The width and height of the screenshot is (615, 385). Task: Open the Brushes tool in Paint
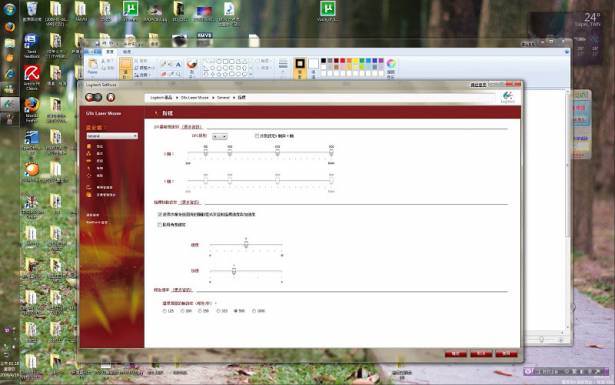(x=192, y=67)
